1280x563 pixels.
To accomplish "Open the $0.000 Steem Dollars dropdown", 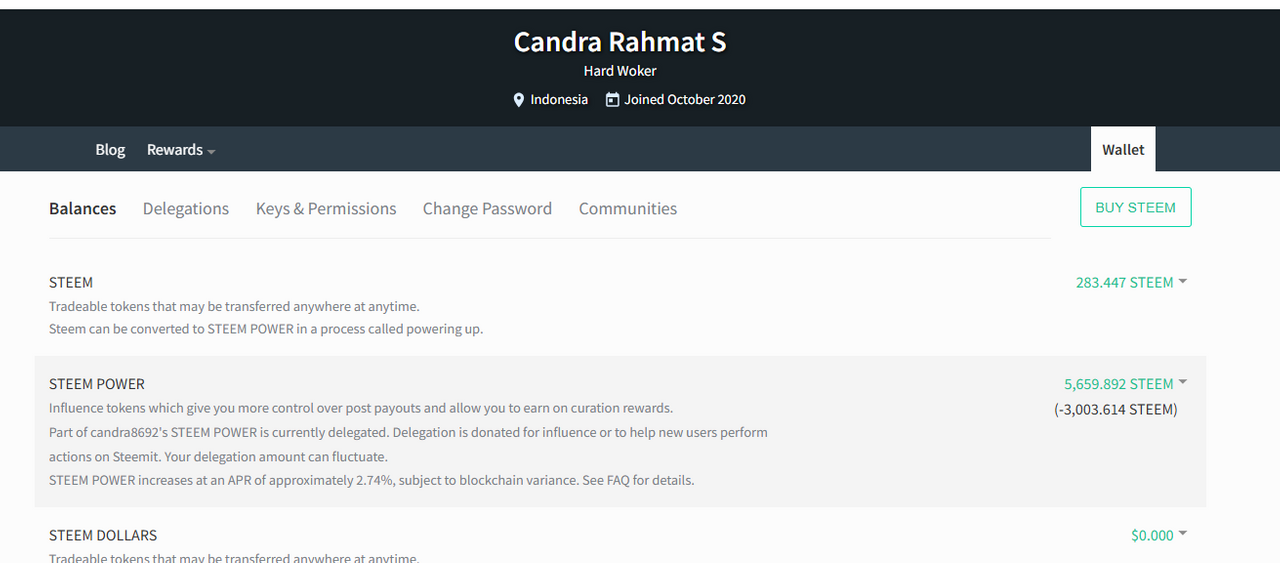I will pyautogui.click(x=1159, y=535).
